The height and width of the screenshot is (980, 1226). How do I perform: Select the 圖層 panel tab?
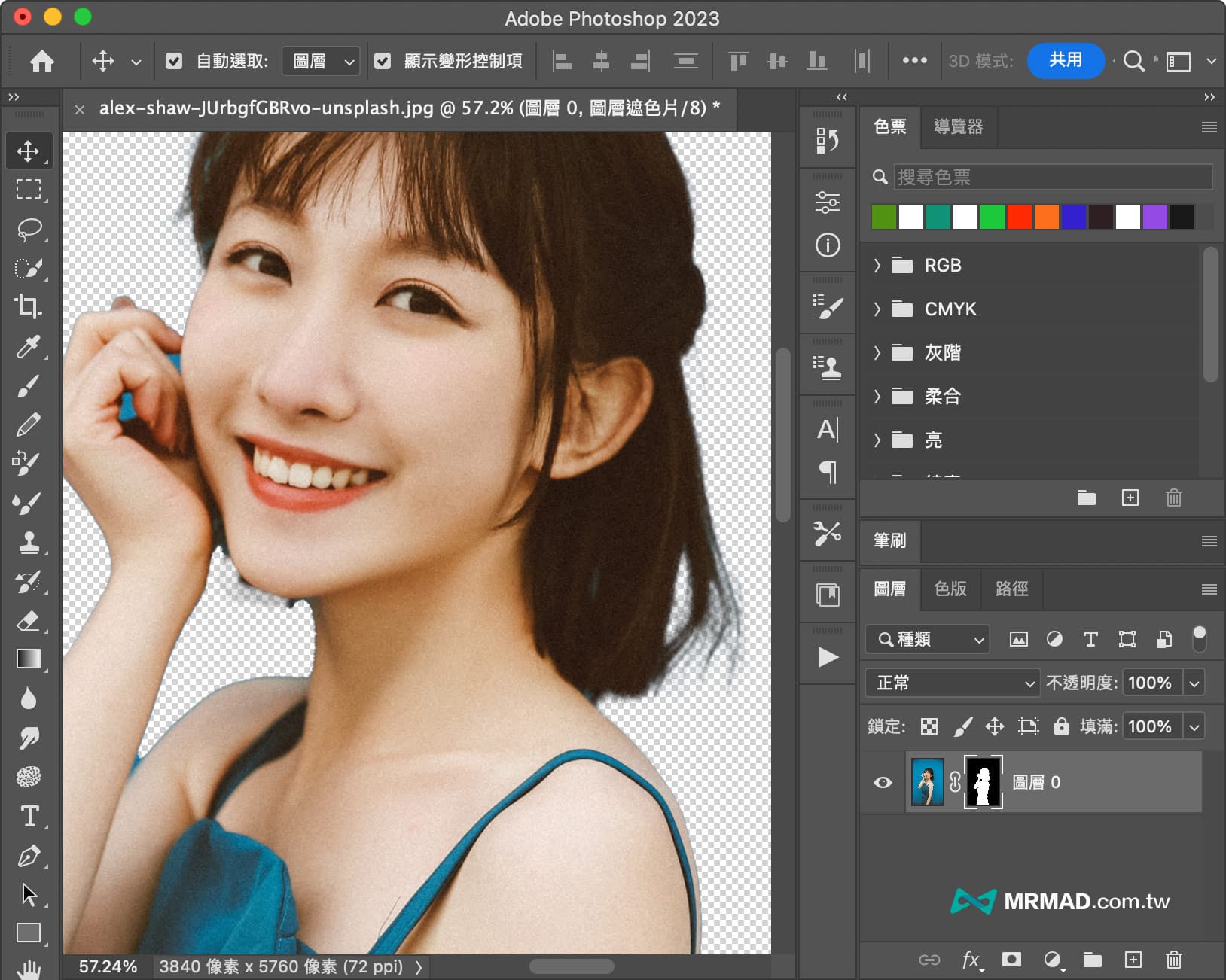pos(890,589)
